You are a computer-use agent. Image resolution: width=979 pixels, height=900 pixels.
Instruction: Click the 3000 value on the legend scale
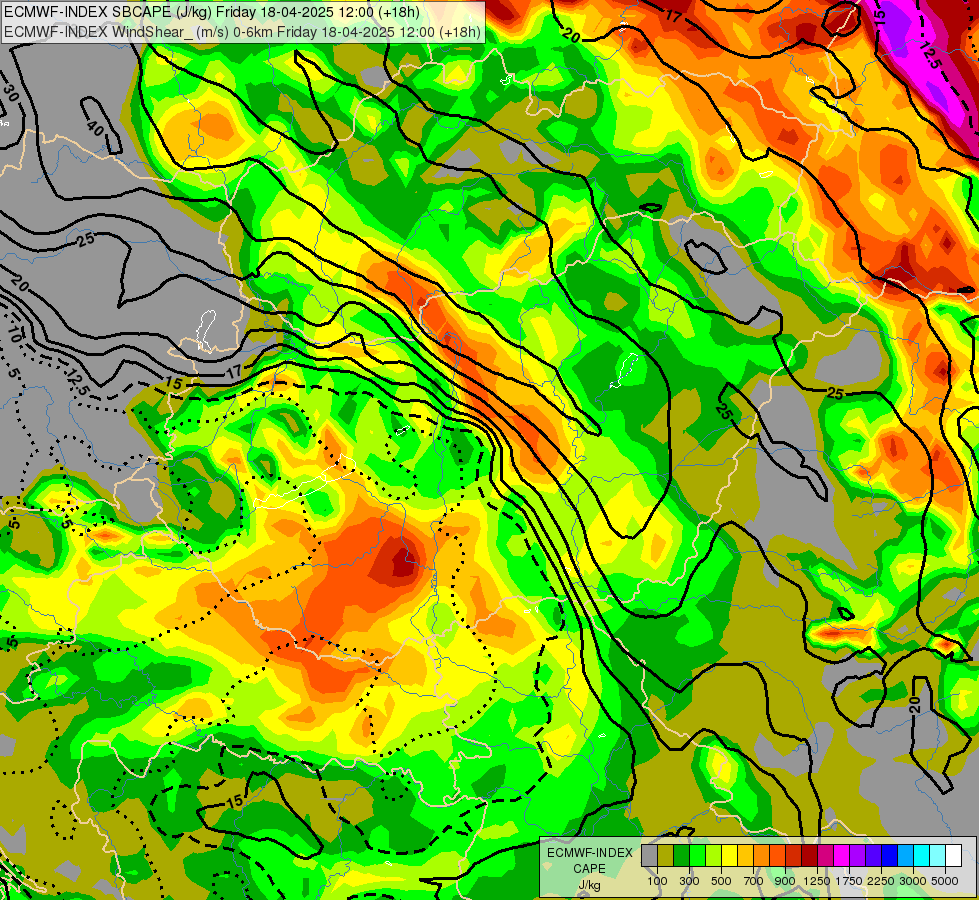(913, 881)
